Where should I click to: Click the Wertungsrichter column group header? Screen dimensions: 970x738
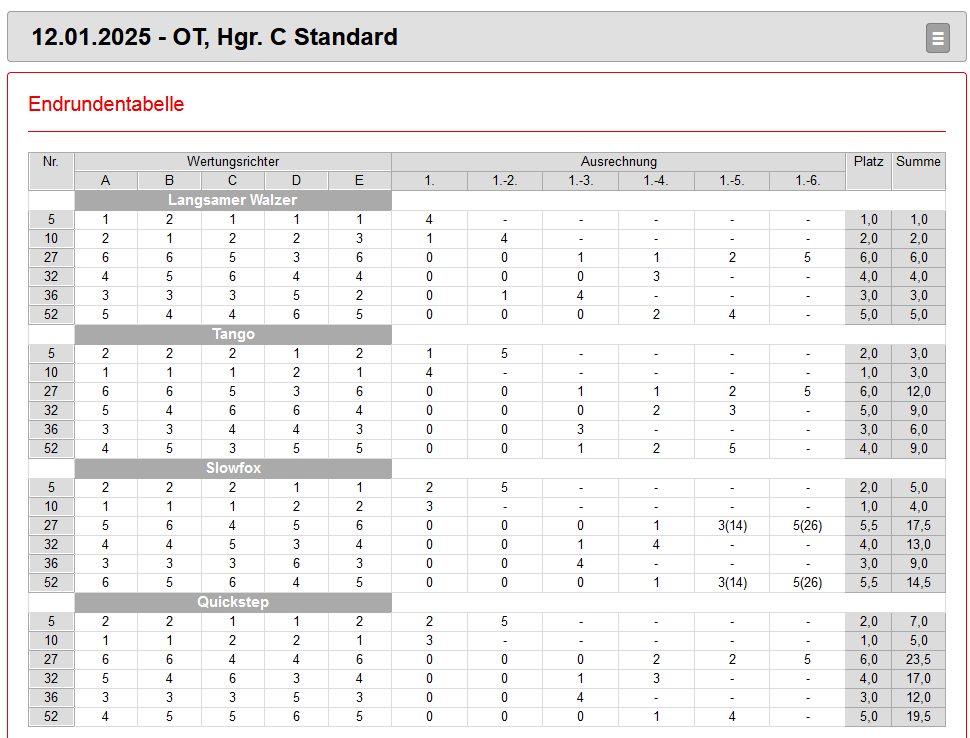[x=232, y=161]
